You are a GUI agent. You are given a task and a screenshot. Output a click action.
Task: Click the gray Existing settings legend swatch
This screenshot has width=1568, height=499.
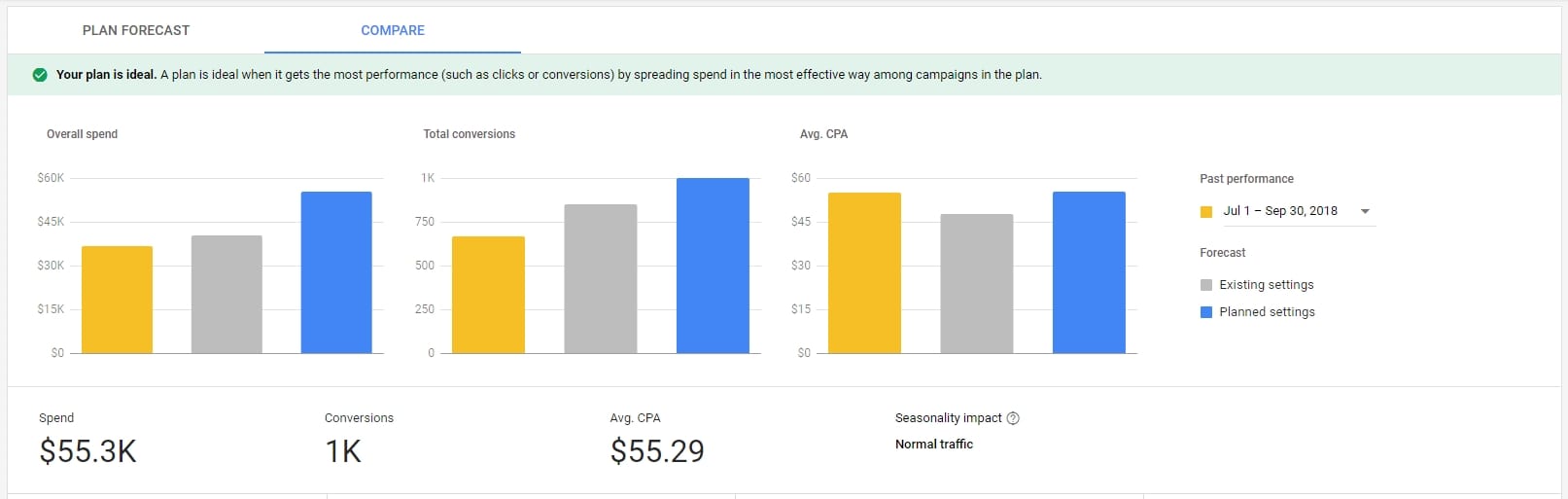tap(1206, 285)
